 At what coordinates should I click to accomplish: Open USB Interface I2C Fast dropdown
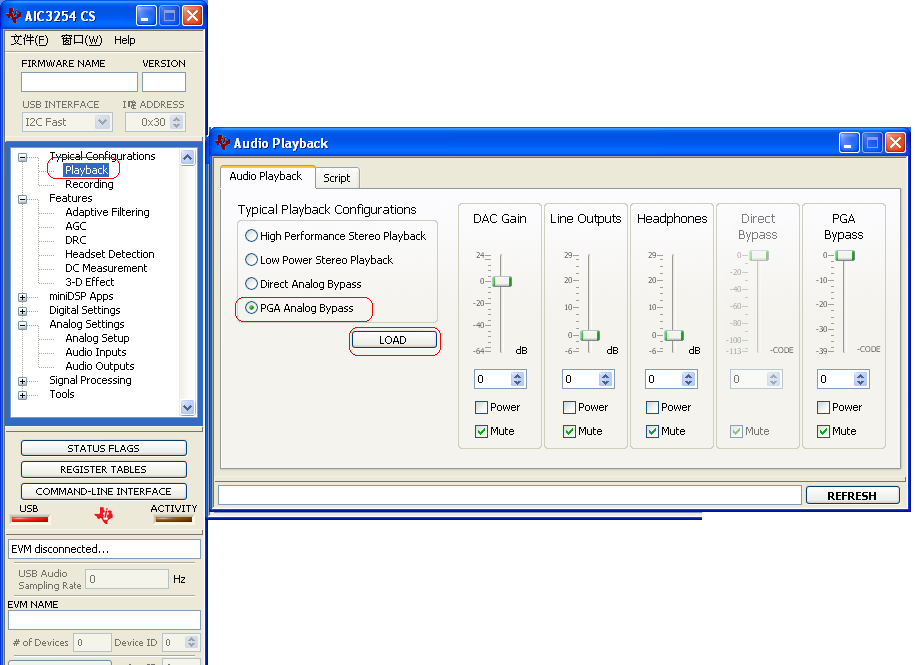(x=102, y=122)
